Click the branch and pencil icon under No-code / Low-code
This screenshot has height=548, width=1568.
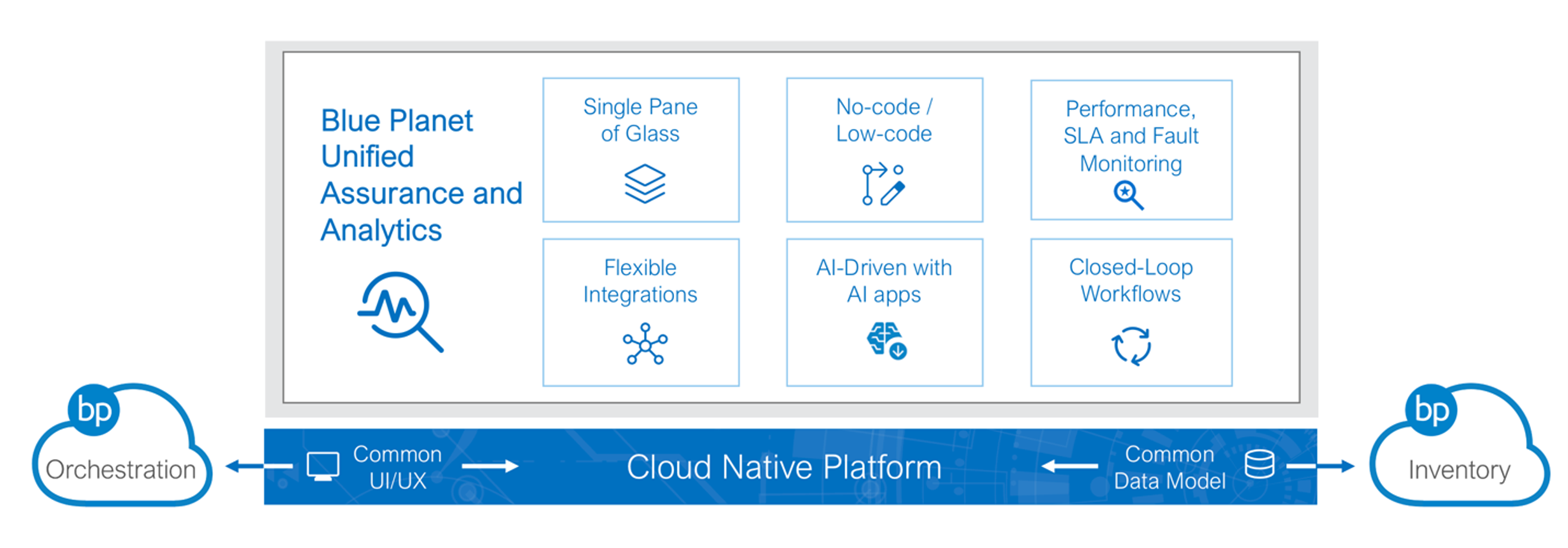[883, 185]
